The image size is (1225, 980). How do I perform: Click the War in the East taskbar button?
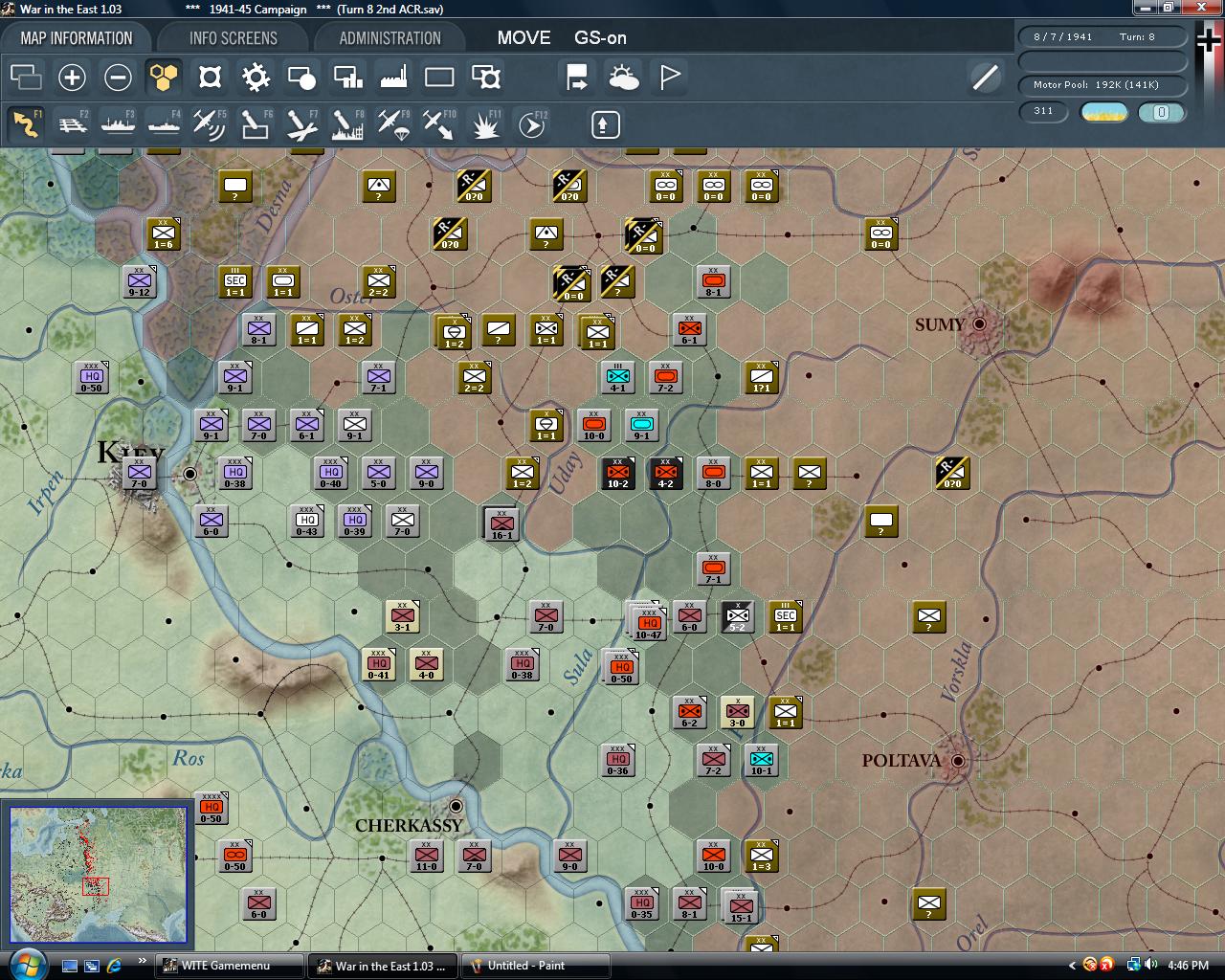[x=383, y=966]
